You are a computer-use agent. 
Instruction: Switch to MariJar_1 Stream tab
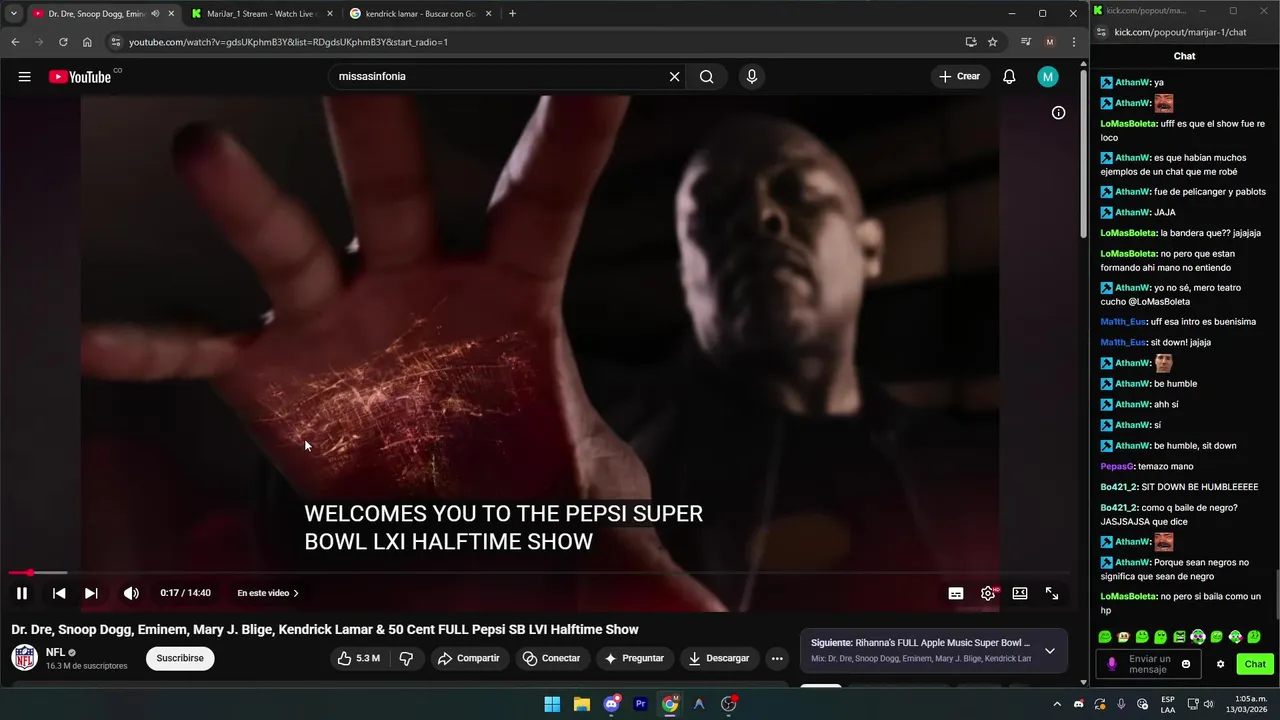click(x=260, y=14)
